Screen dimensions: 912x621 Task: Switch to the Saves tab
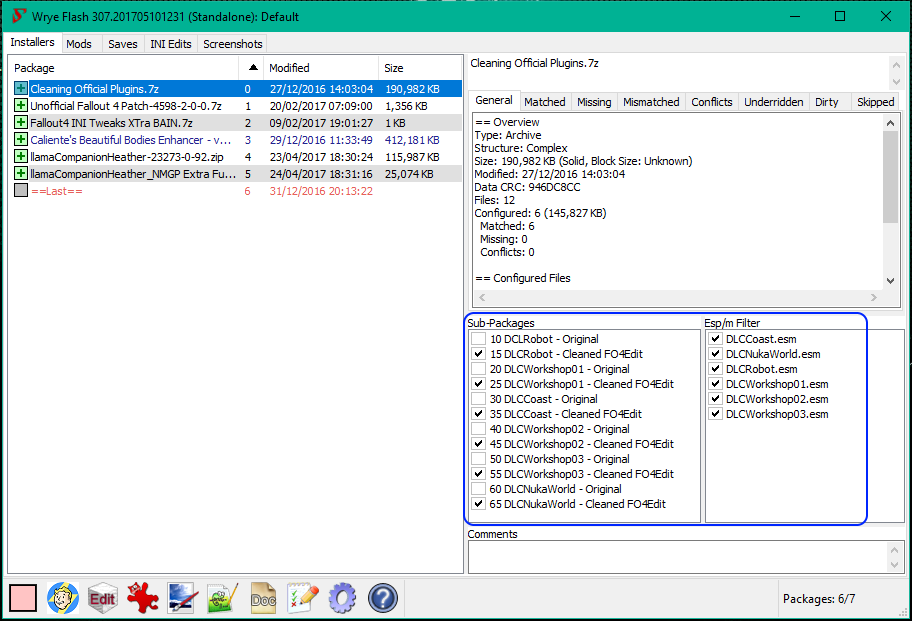123,44
